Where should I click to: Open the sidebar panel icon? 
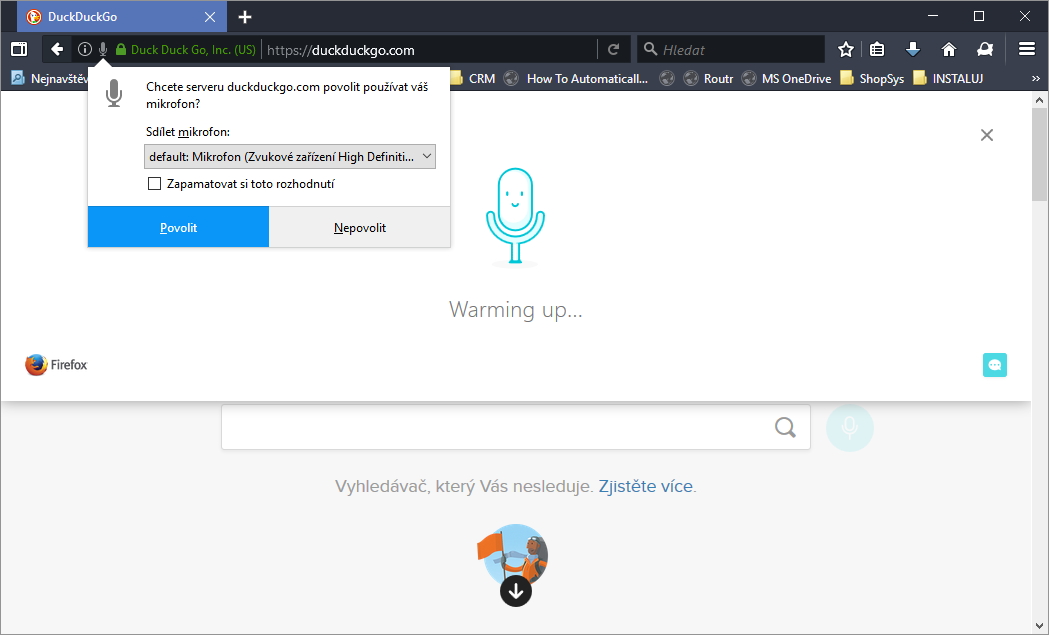19,49
